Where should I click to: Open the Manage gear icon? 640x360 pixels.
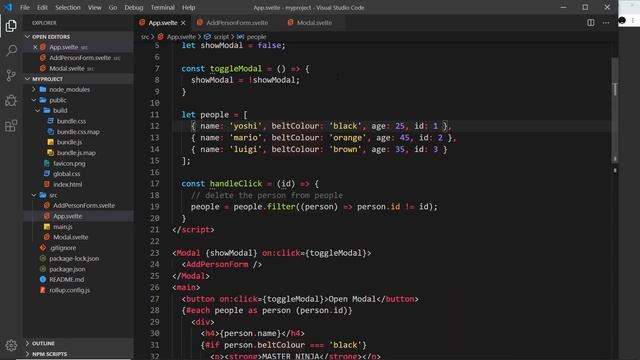point(11,345)
